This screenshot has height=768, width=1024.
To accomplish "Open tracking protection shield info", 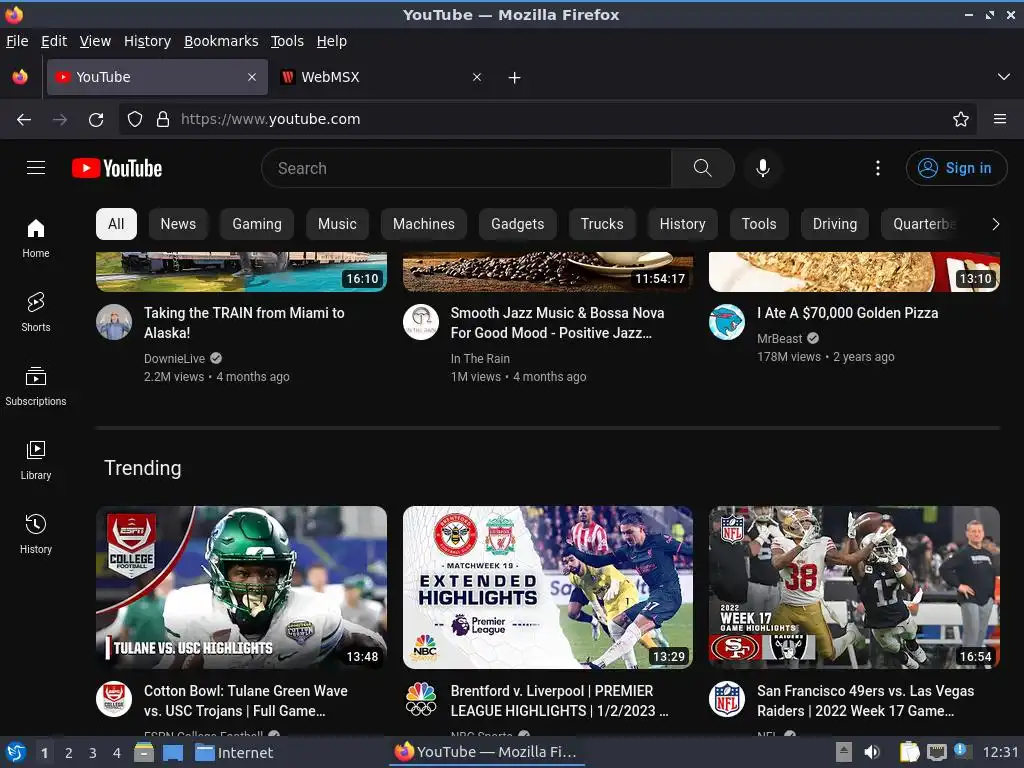I will [135, 120].
